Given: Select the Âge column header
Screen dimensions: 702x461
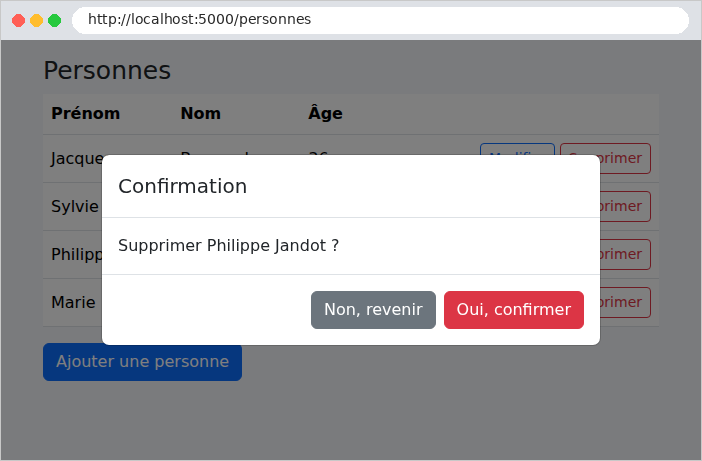Looking at the screenshot, I should (x=325, y=113).
